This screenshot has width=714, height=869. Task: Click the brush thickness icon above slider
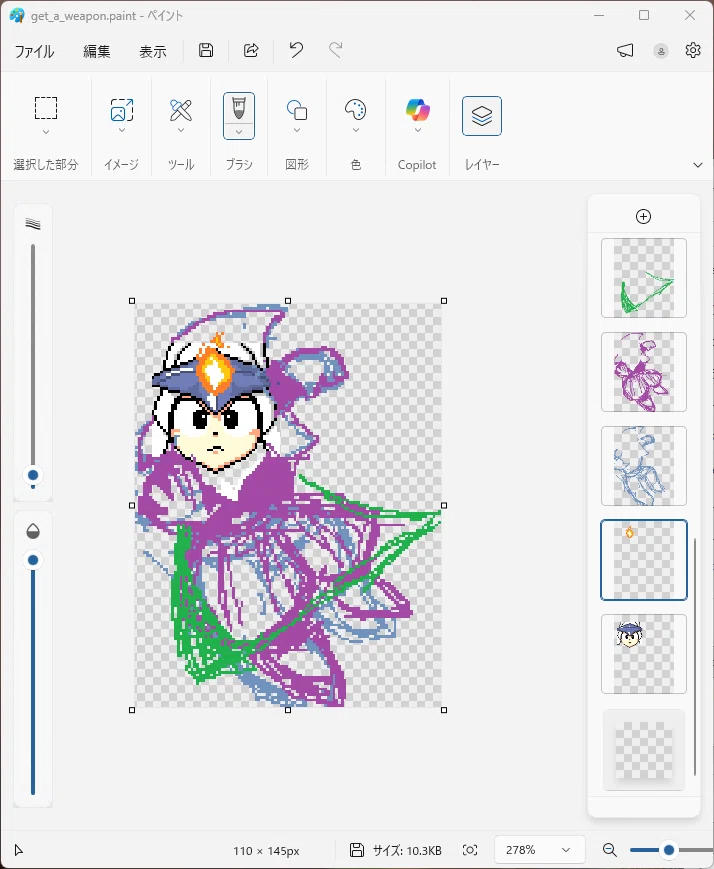33,224
